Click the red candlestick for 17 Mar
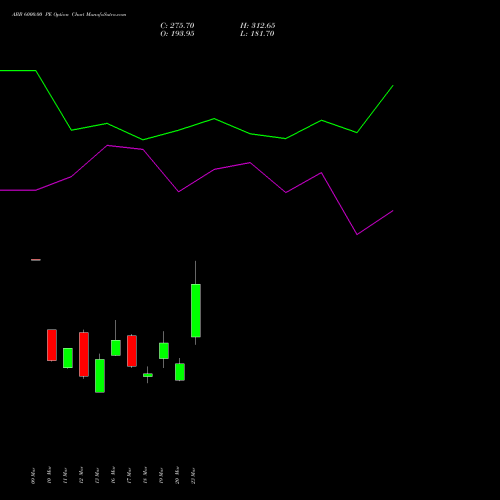 click(132, 351)
